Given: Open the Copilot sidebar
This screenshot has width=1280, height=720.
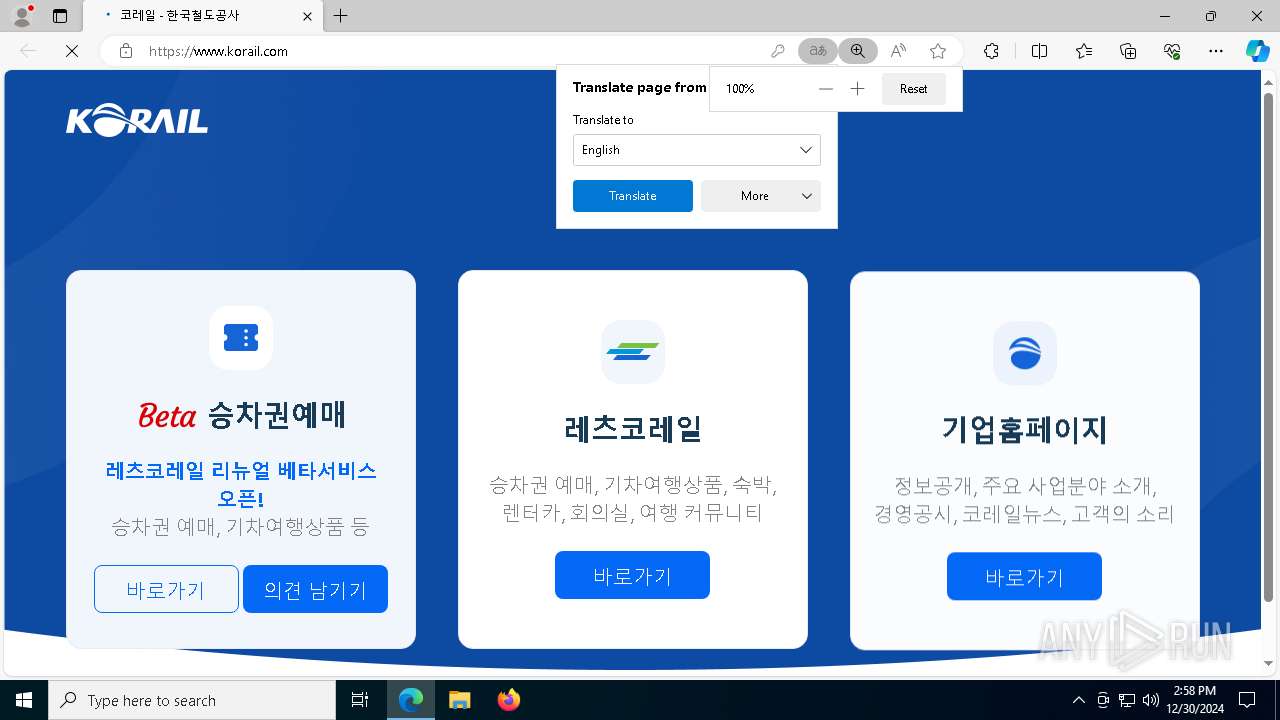Looking at the screenshot, I should coord(1257,51).
